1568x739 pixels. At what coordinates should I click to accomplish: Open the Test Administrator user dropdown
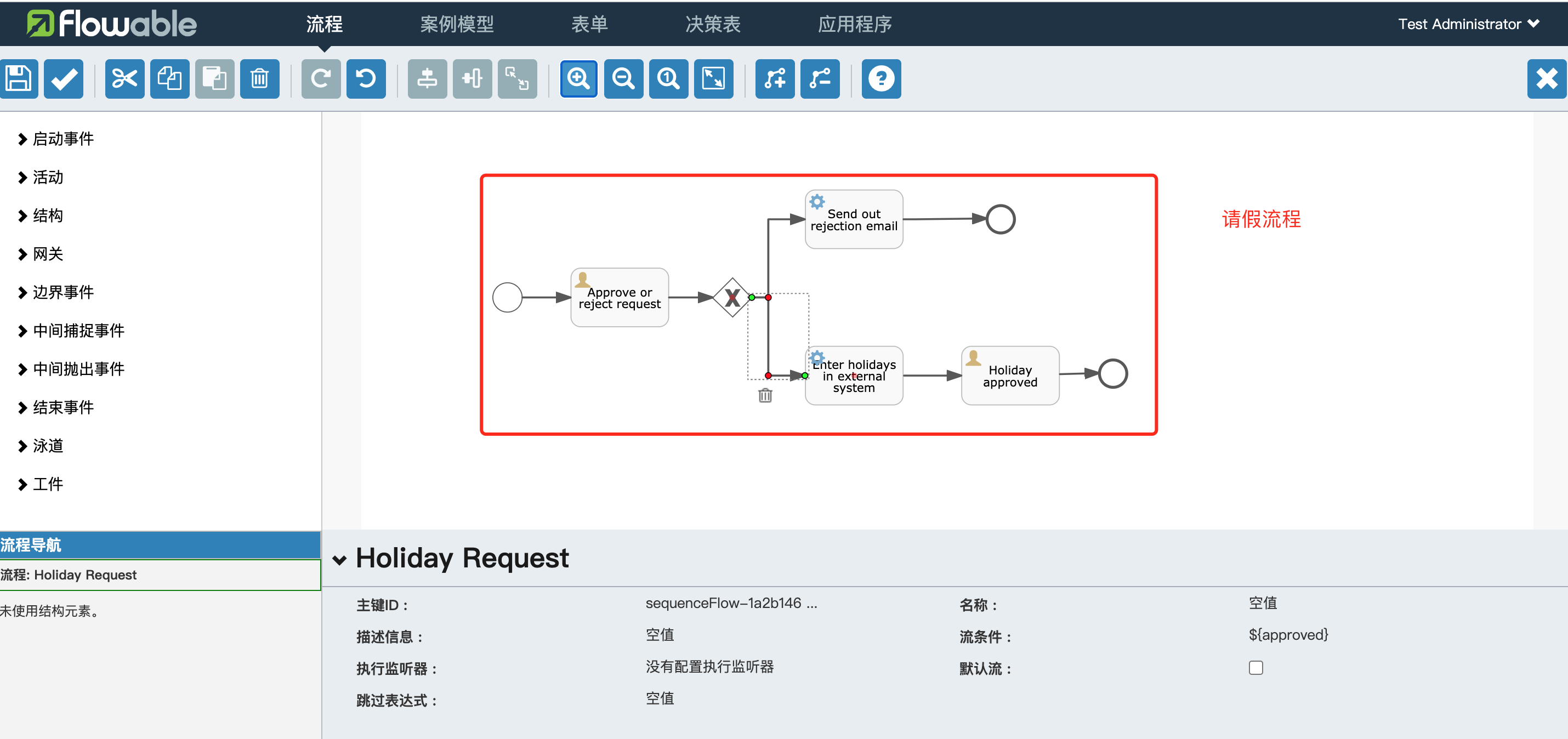[x=1468, y=24]
